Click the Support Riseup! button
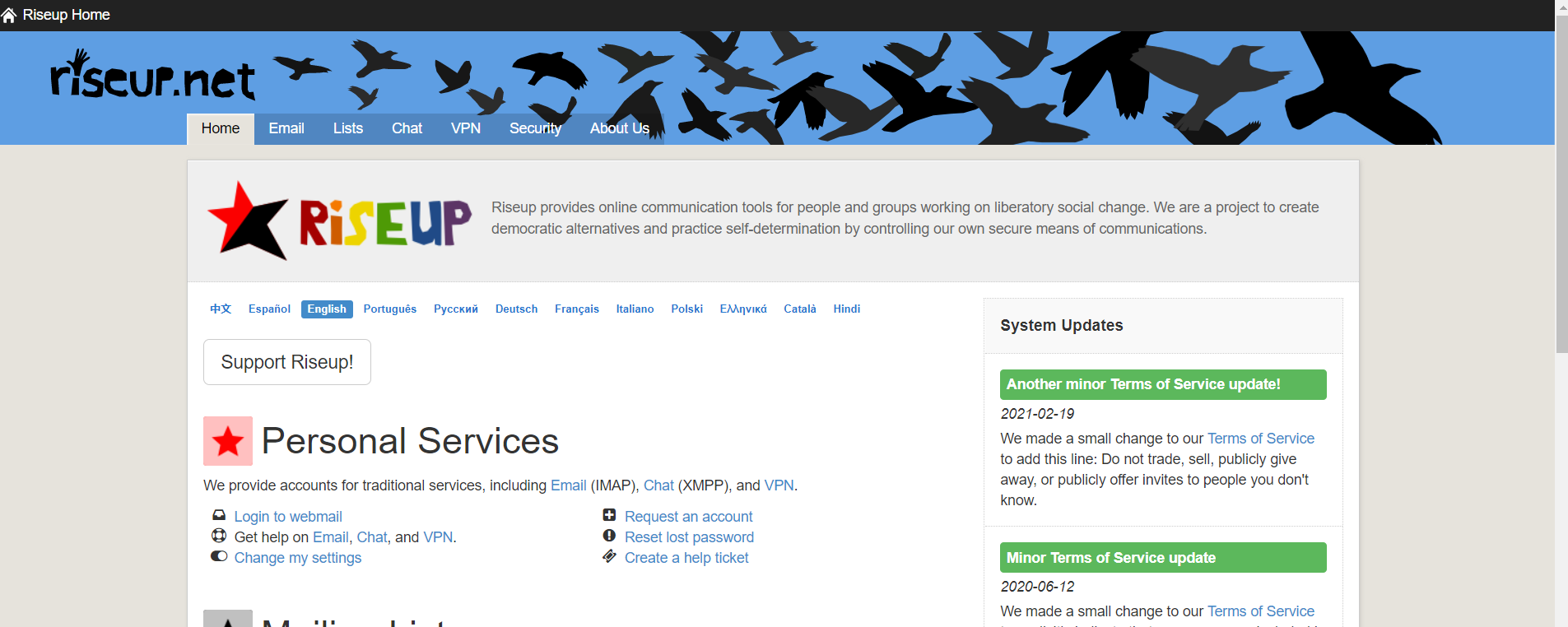Screen dimensions: 1568x627 (287, 362)
